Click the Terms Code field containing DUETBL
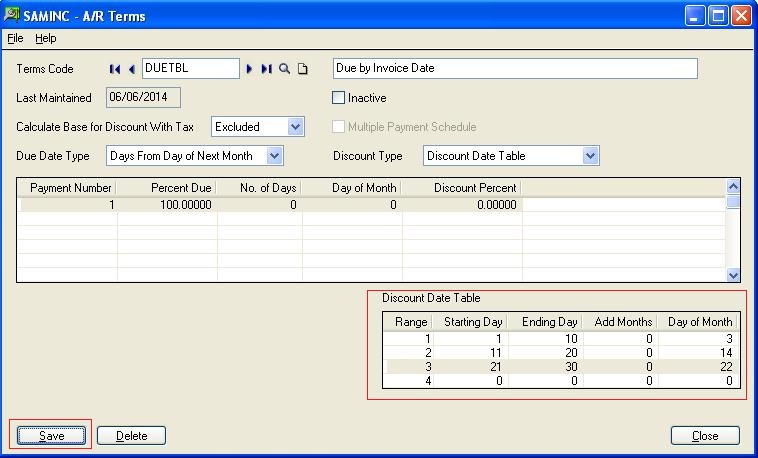Screen dimensions: 758x458 click(x=190, y=69)
